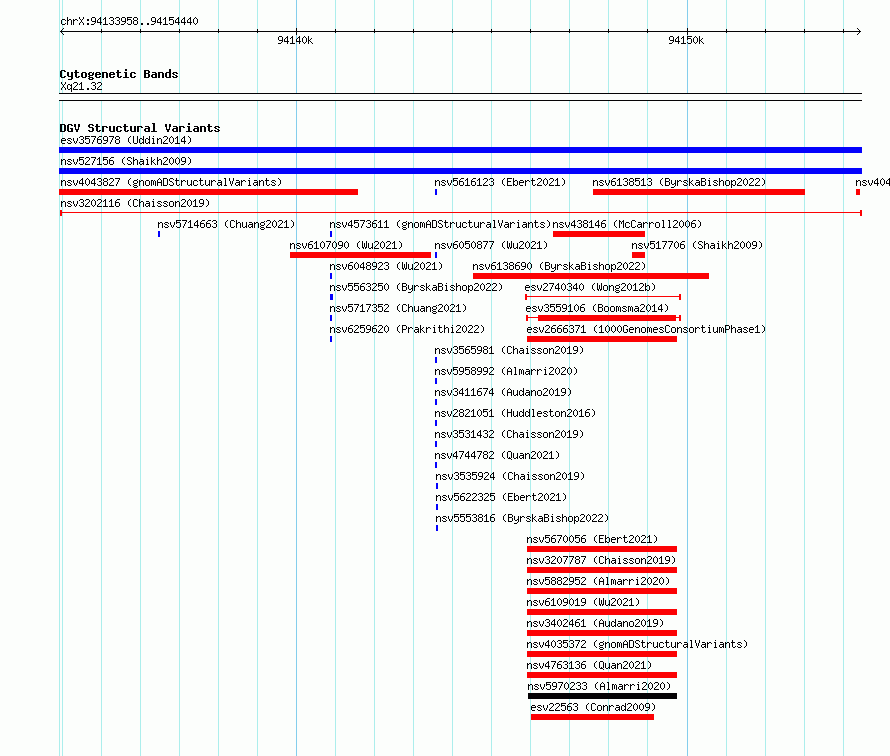Screen dimensions: 890x756
Task: Click the red bar under nsv6138690
Action: pos(591,276)
